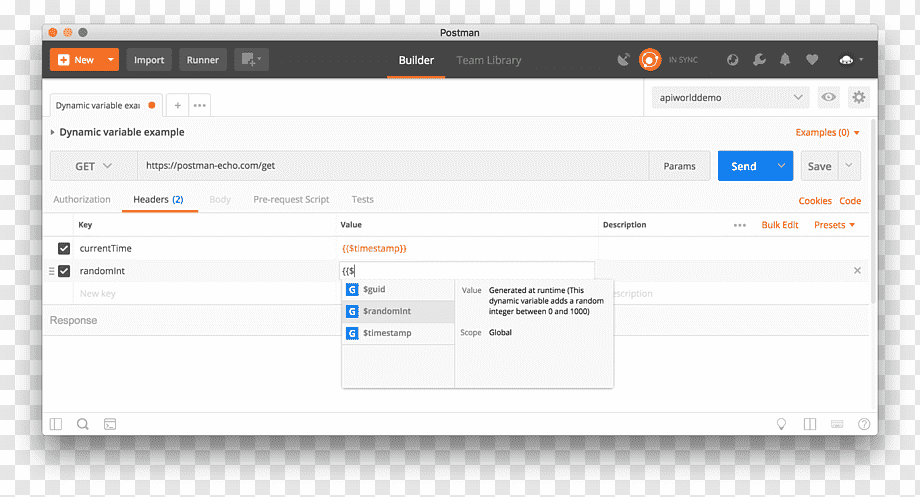Send the request
Image resolution: width=920 pixels, height=497 pixels.
[x=744, y=166]
